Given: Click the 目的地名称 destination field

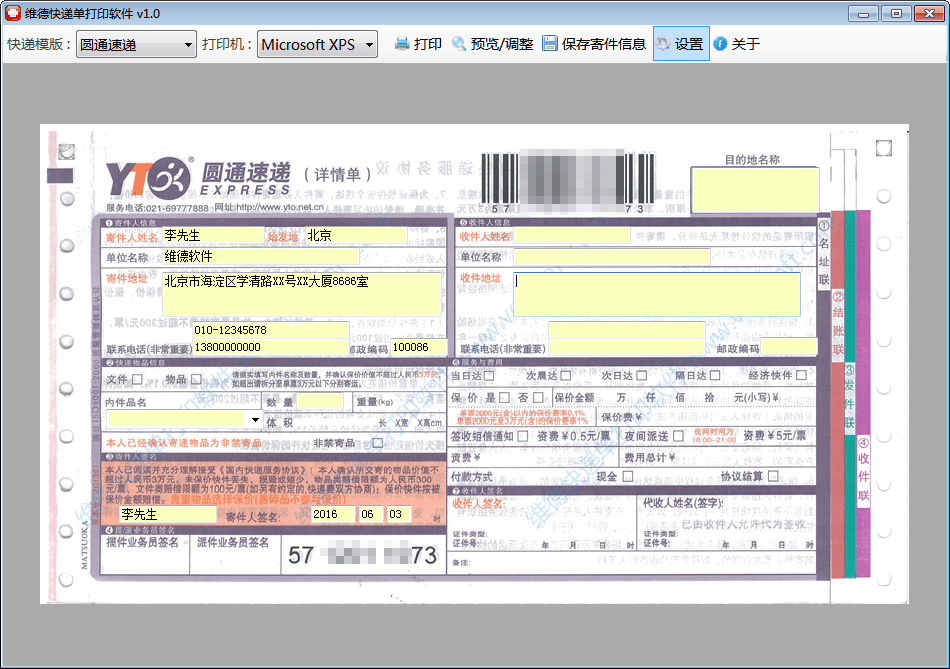Looking at the screenshot, I should 755,190.
